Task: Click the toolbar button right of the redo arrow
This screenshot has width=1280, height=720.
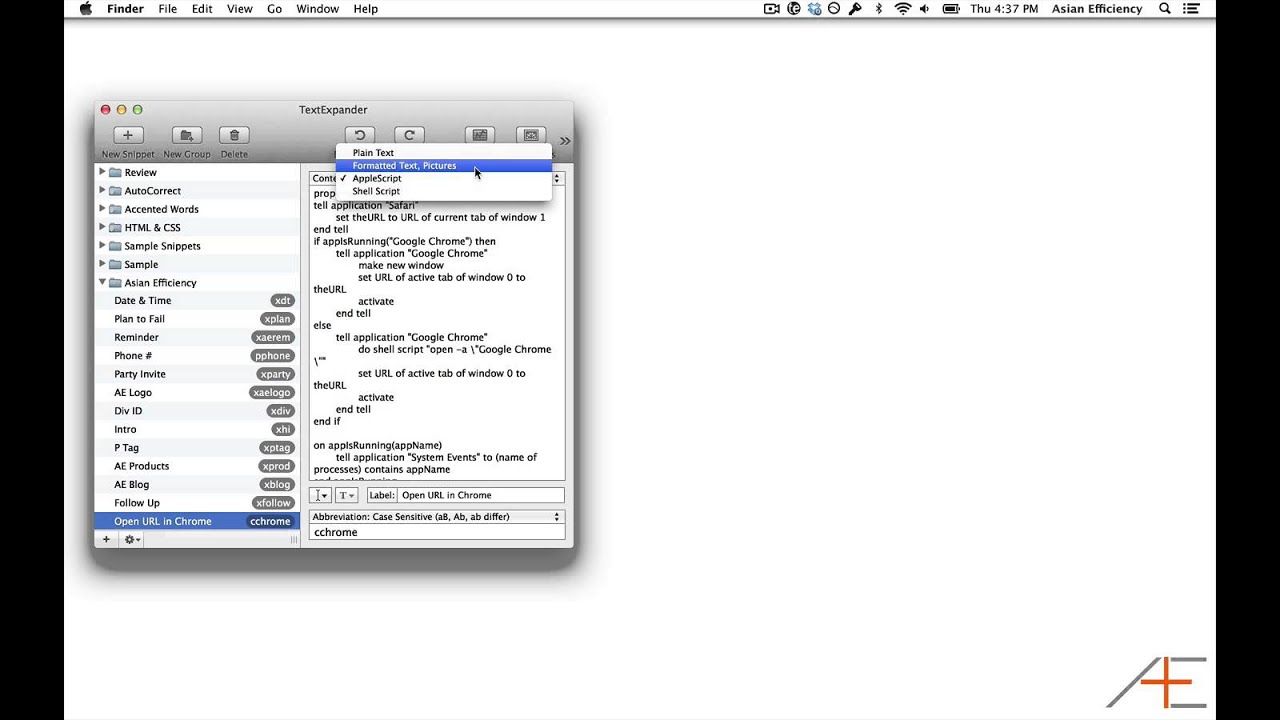Action: pos(480,135)
